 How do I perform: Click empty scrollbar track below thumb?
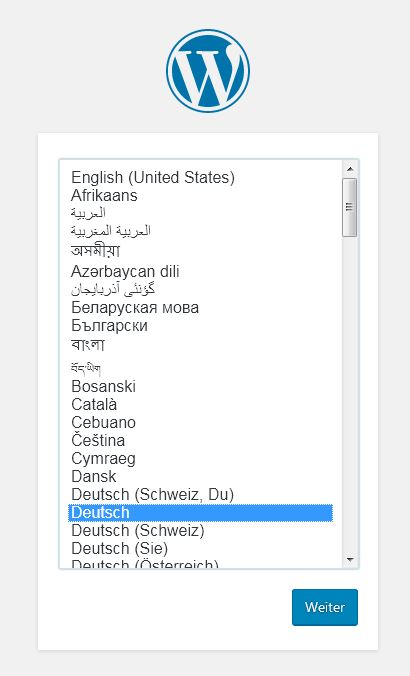click(350, 388)
